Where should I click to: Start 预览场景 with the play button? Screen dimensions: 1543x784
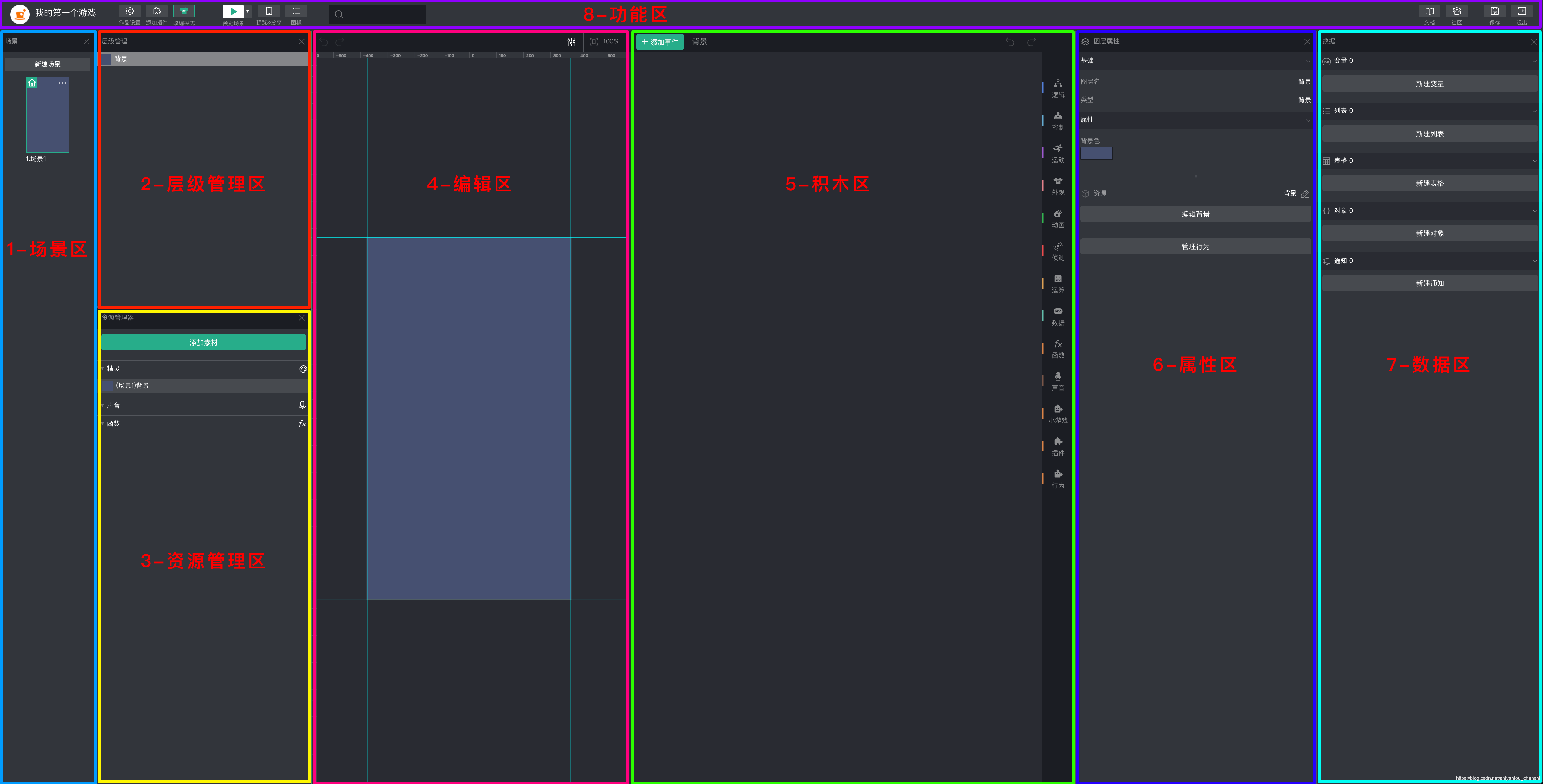pyautogui.click(x=233, y=11)
